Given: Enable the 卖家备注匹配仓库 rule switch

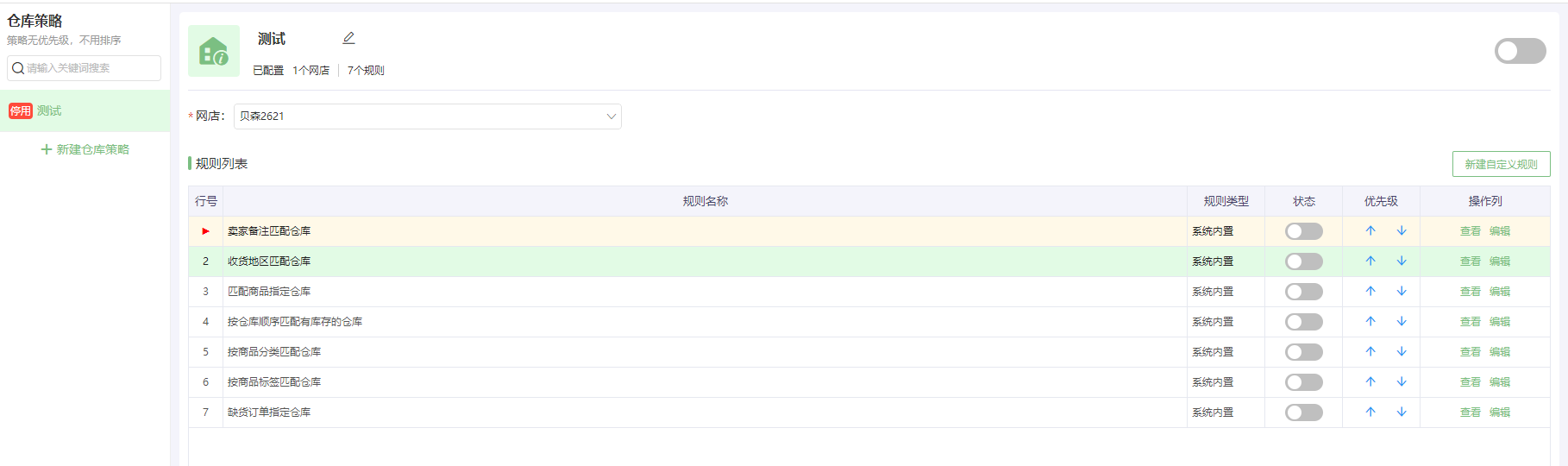Looking at the screenshot, I should (1303, 231).
